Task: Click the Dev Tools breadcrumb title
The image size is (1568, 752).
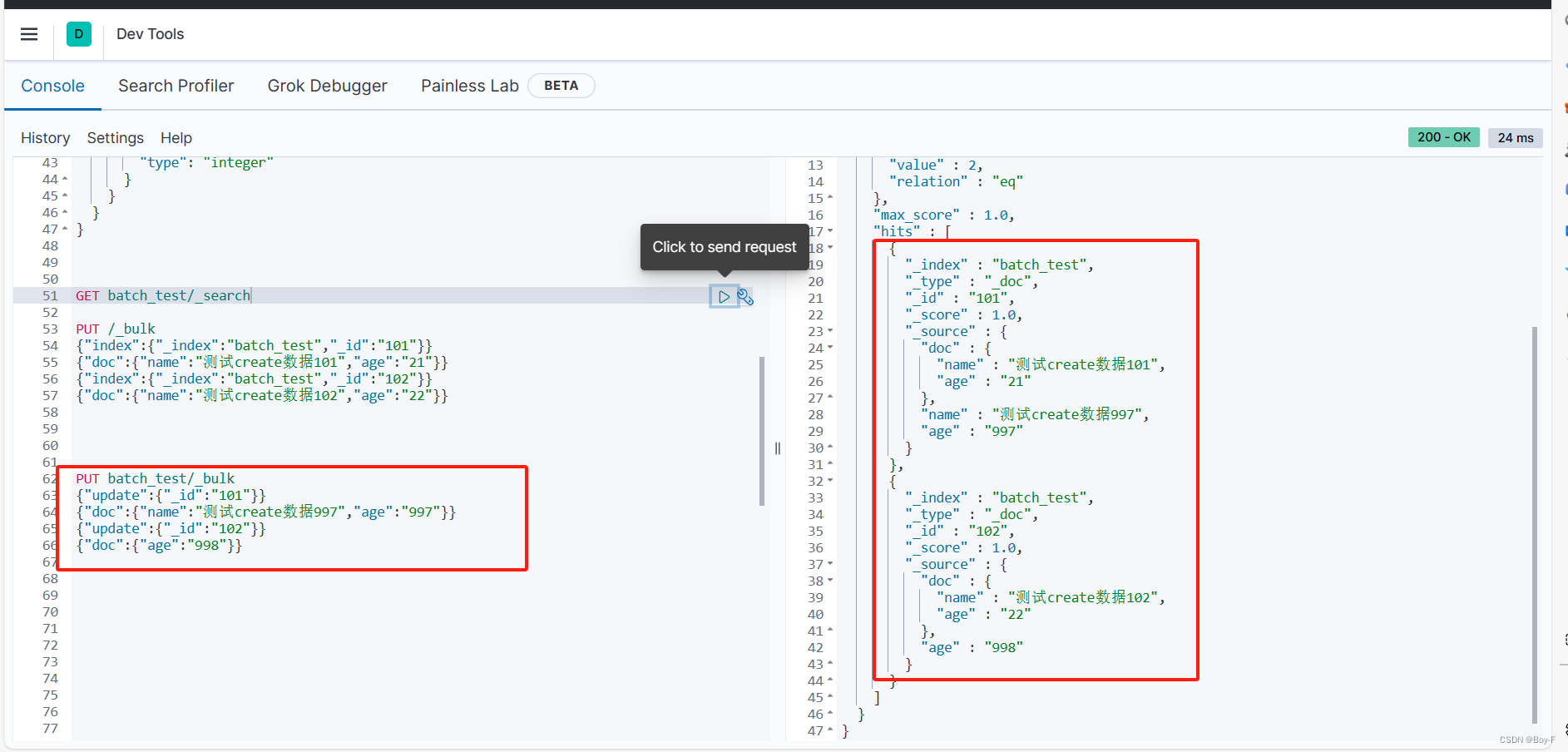Action: [151, 34]
